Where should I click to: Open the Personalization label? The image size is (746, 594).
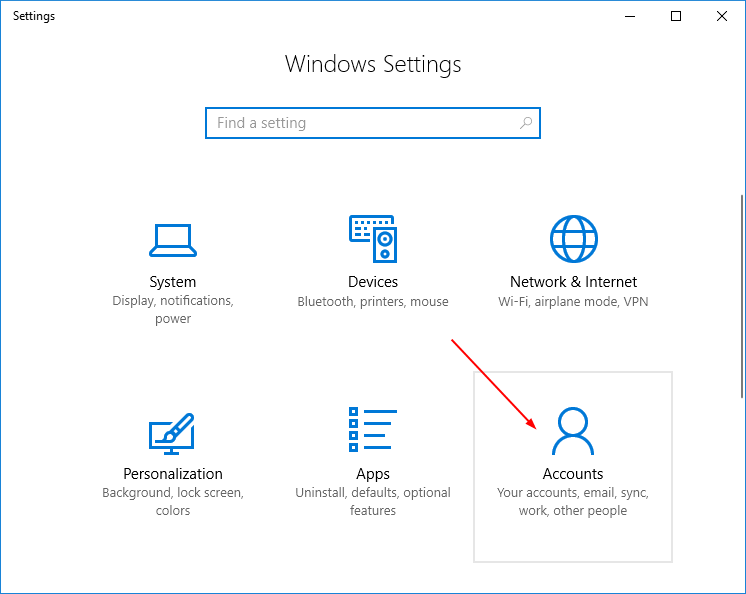click(173, 474)
